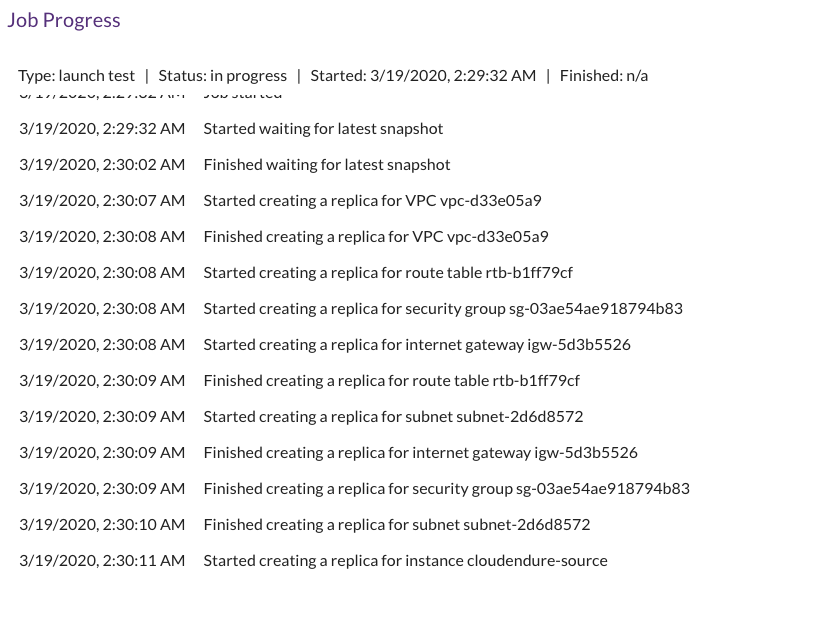Select the started security group sg-03ae54ae918794b83 entry

tap(443, 308)
